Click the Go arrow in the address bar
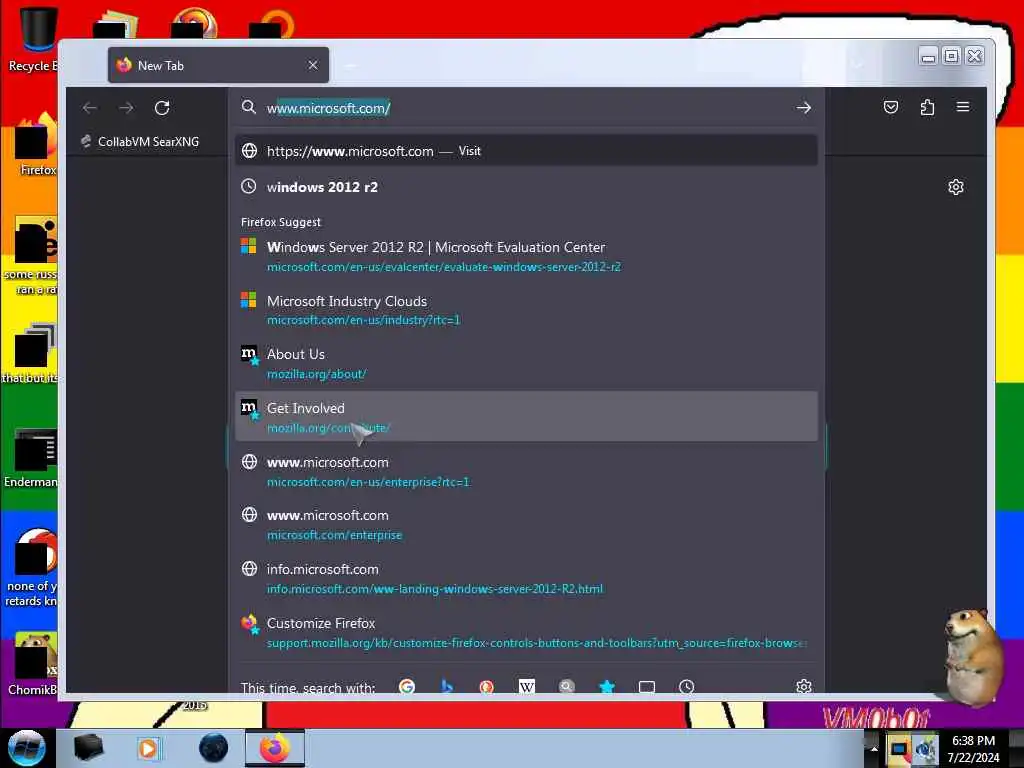Viewport: 1024px width, 768px height. [803, 108]
